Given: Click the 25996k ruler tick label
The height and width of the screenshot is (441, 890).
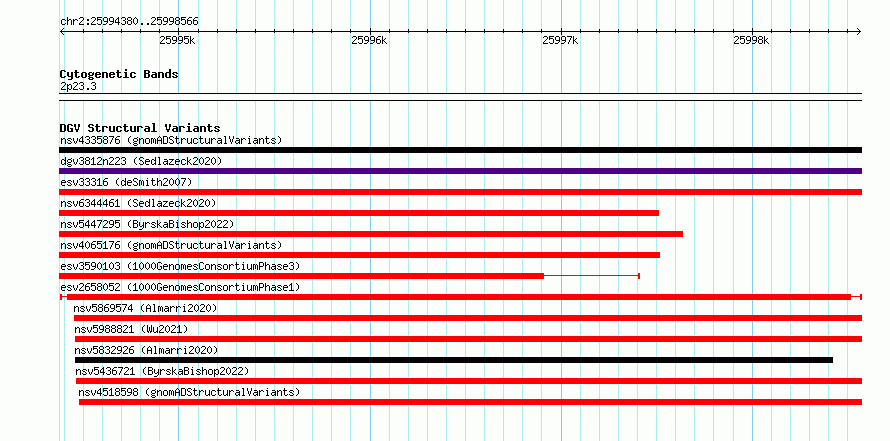Looking at the screenshot, I should pos(370,40).
